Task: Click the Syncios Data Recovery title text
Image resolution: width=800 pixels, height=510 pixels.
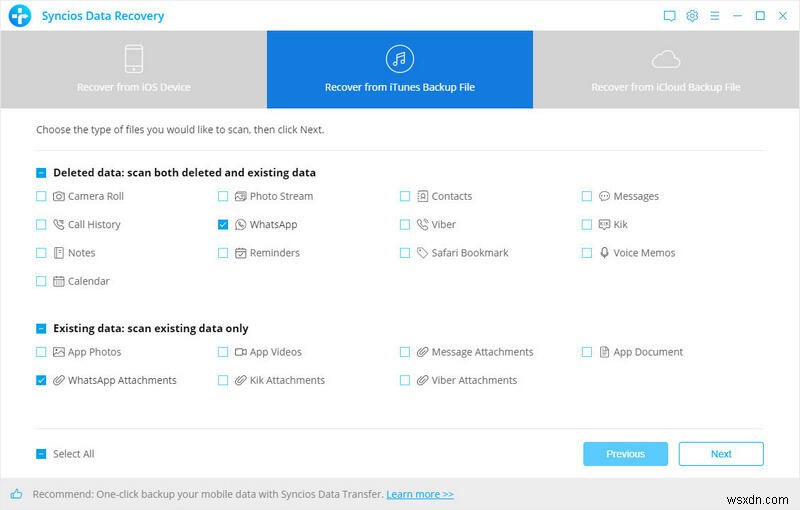Action: (x=103, y=16)
